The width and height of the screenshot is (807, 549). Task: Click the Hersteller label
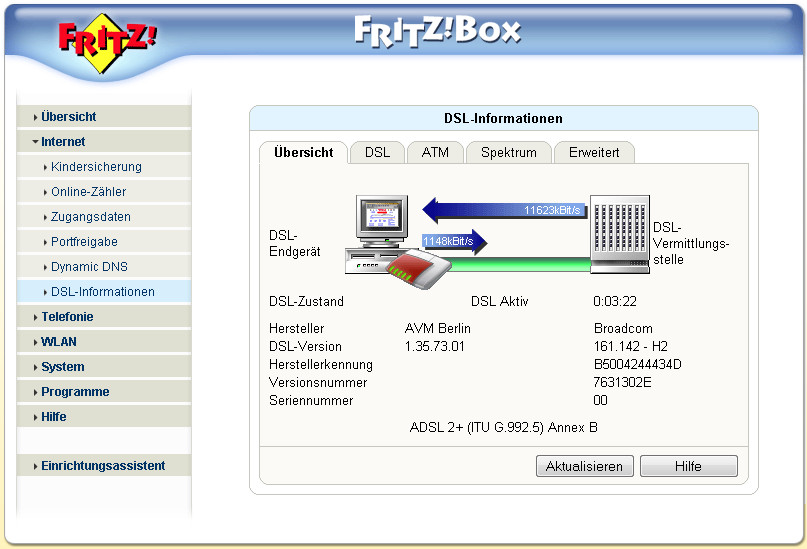pos(296,328)
